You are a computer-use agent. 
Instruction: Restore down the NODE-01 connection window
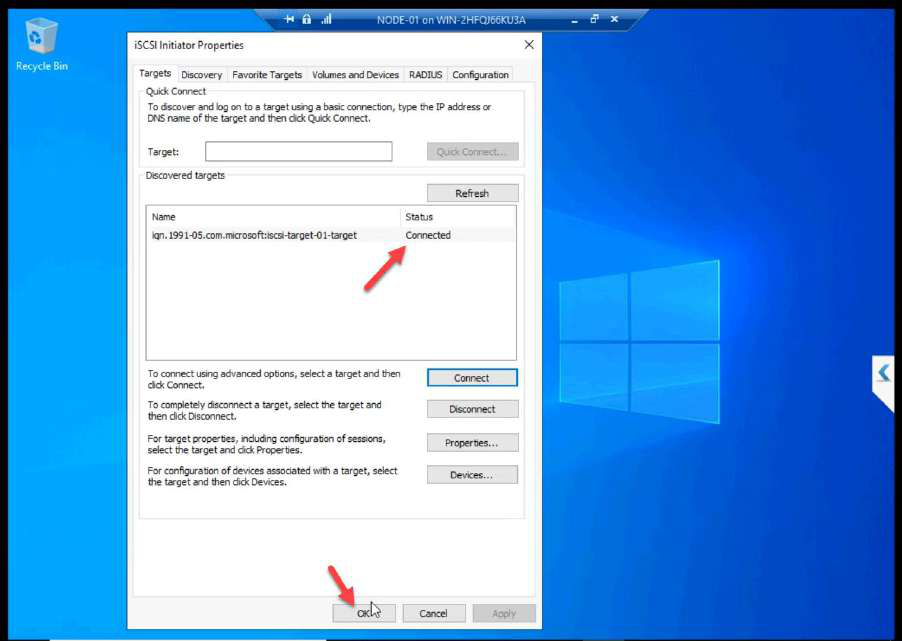[594, 19]
